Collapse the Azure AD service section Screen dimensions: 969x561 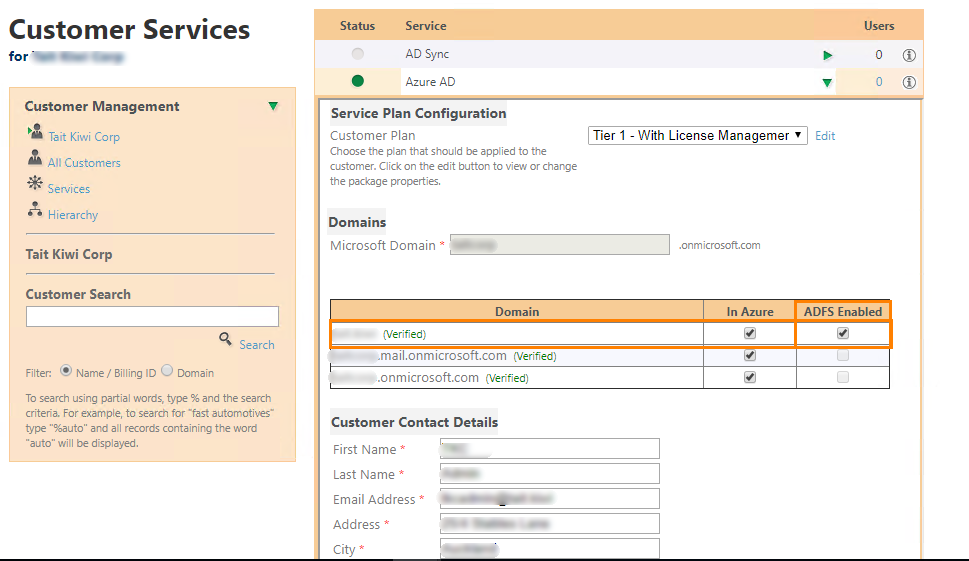click(x=827, y=83)
